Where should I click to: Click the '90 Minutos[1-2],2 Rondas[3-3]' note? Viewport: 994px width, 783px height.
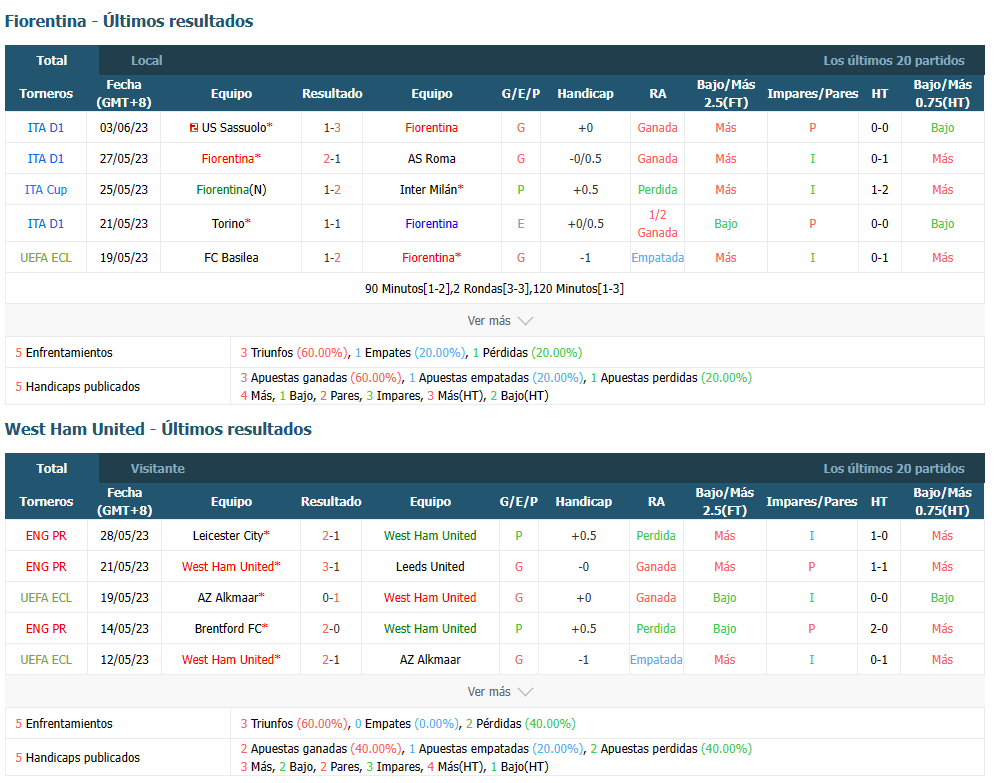click(494, 289)
